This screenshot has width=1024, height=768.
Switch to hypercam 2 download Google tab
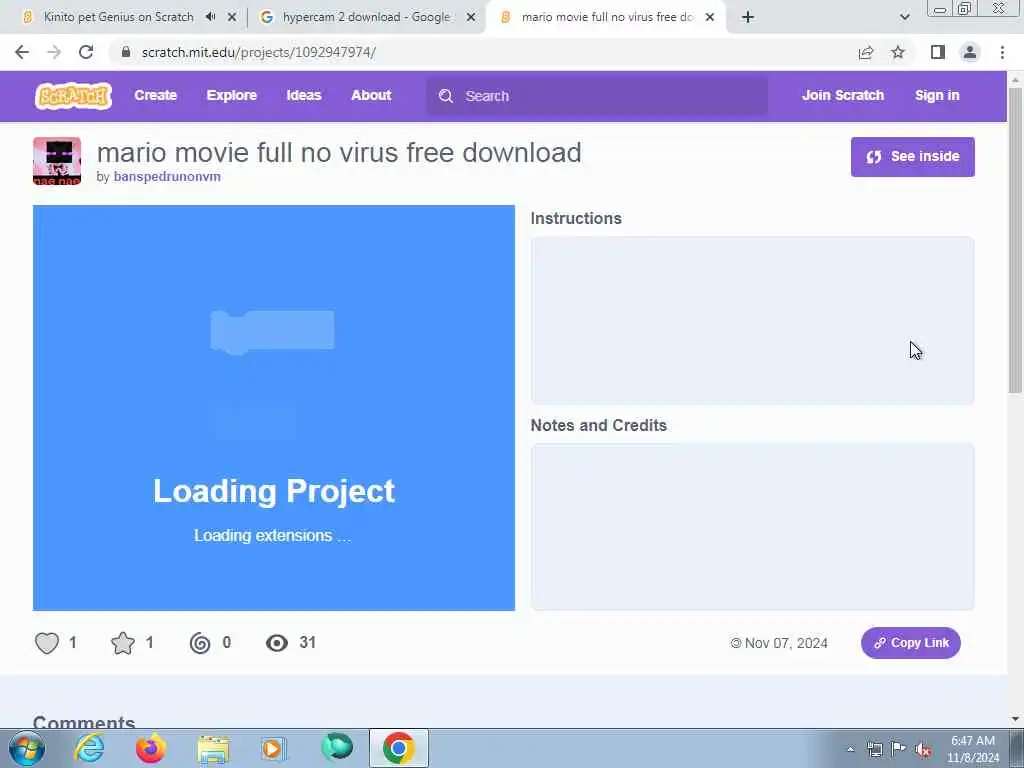[366, 17]
